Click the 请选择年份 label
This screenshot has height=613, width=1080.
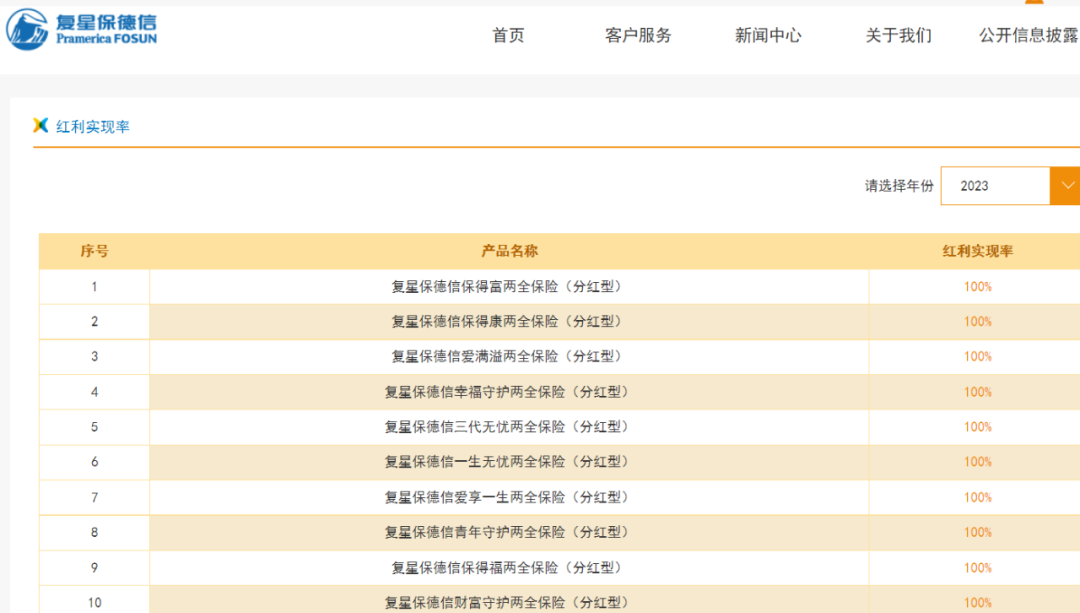tap(899, 186)
